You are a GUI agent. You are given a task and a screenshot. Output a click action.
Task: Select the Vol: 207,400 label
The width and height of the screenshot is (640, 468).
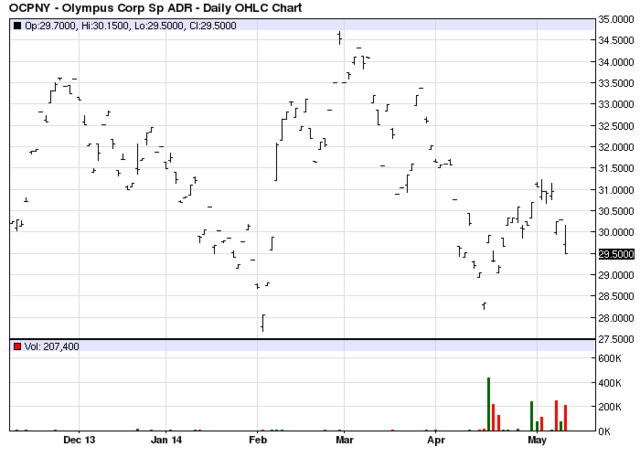[x=52, y=346]
